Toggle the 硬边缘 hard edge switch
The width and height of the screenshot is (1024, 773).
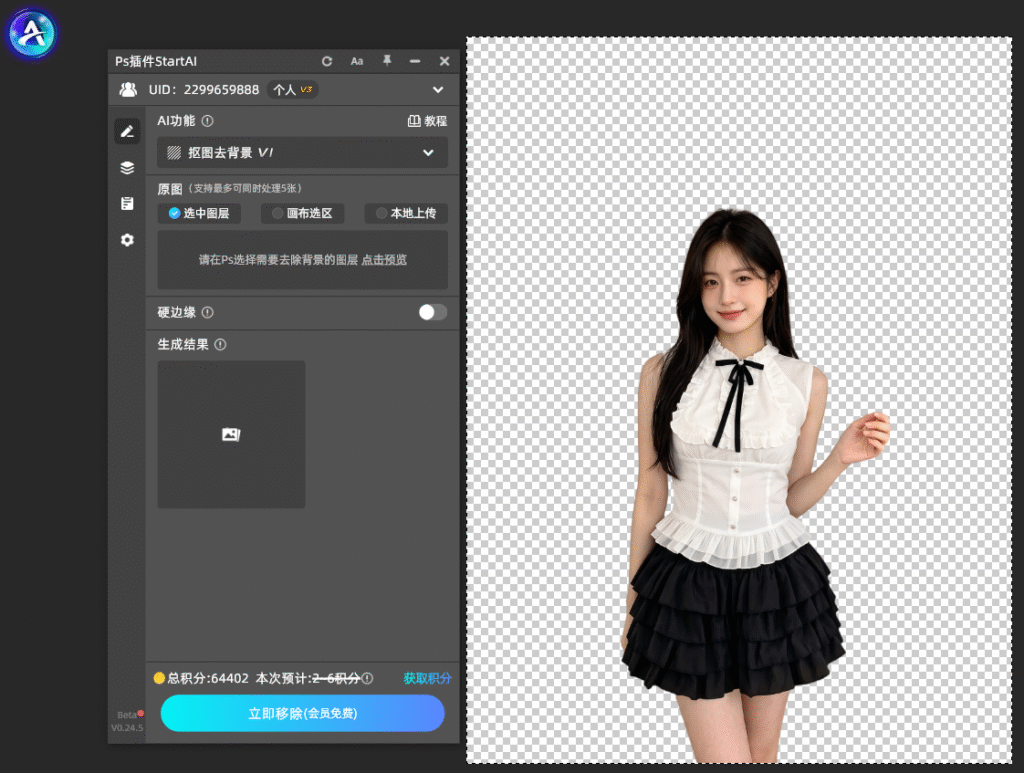tap(433, 312)
